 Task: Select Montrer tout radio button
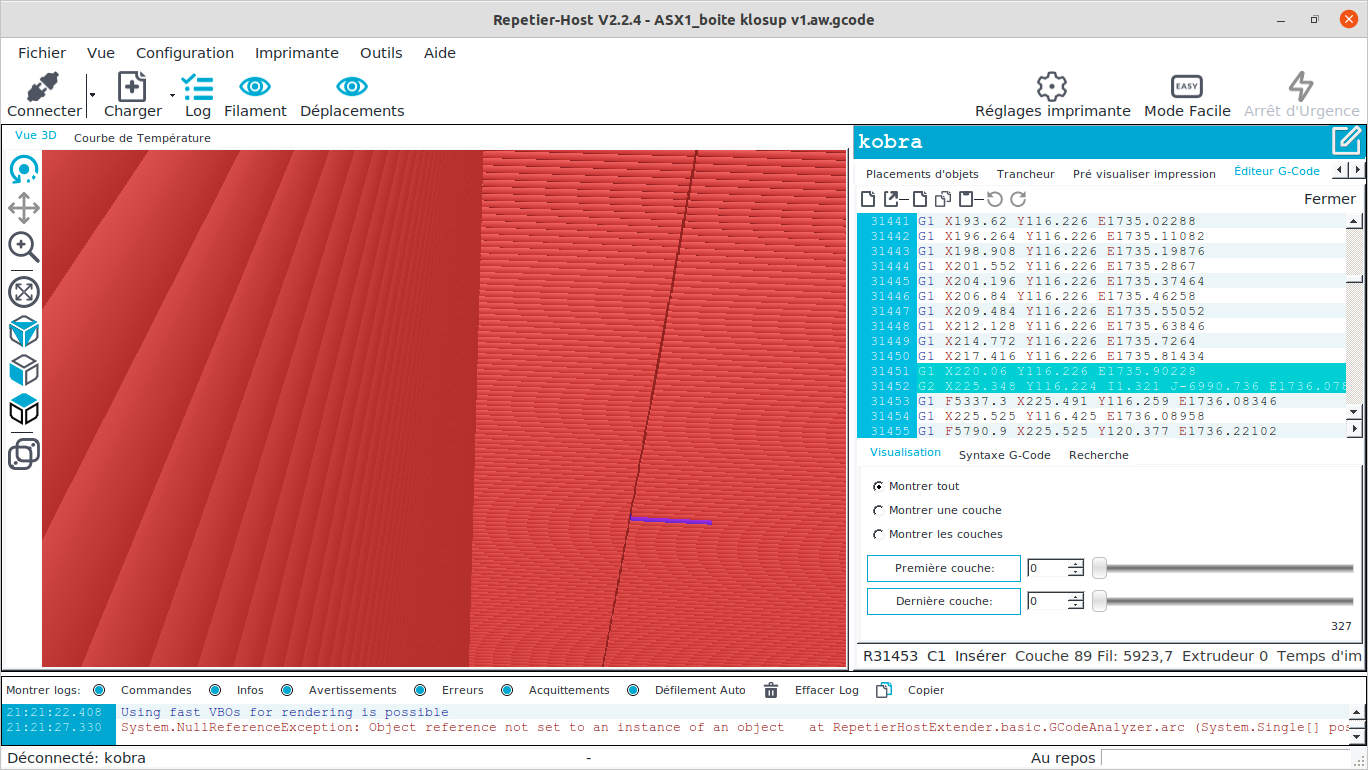pyautogui.click(x=879, y=486)
